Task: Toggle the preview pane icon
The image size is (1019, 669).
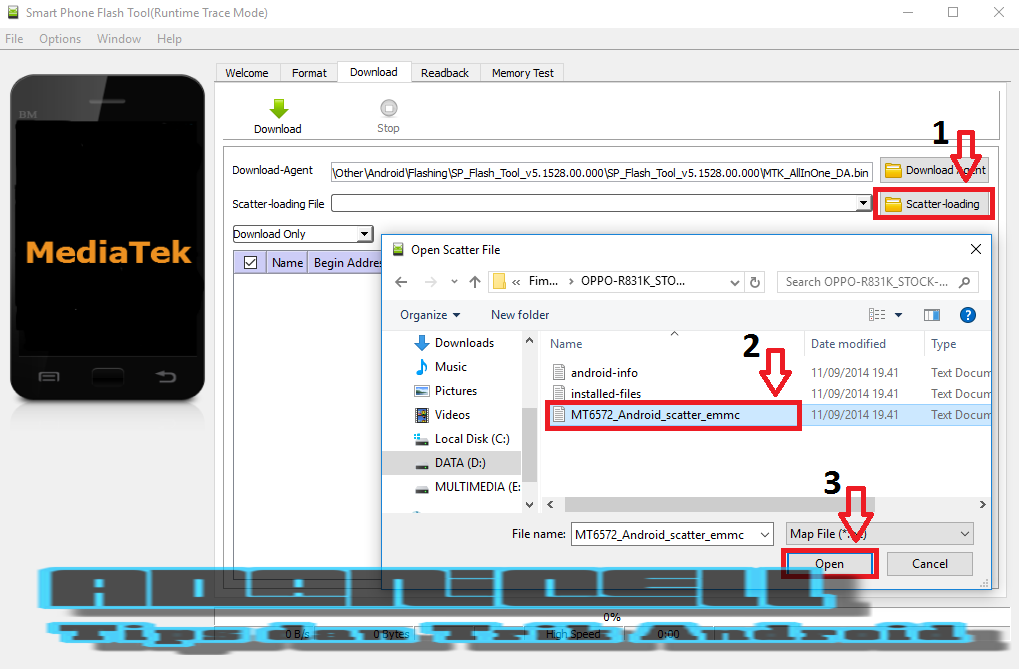Action: pos(932,315)
